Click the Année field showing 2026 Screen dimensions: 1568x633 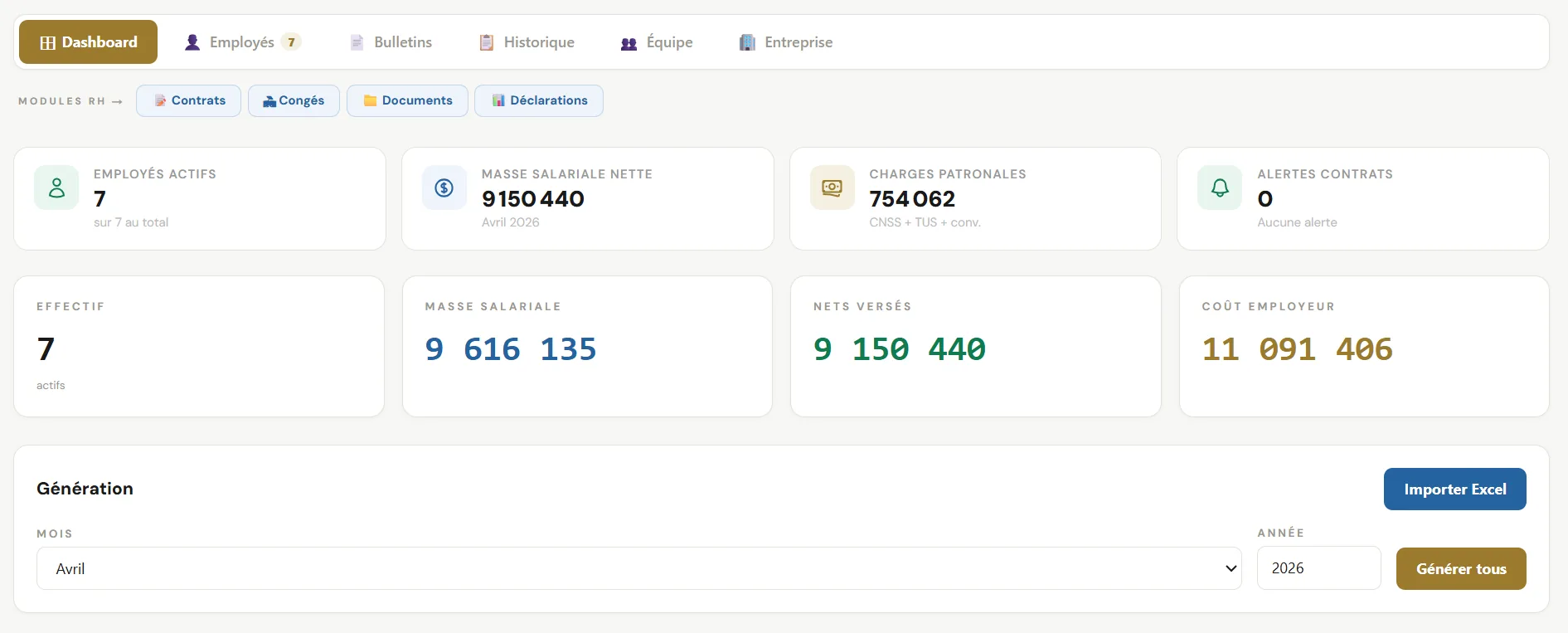coord(1319,568)
